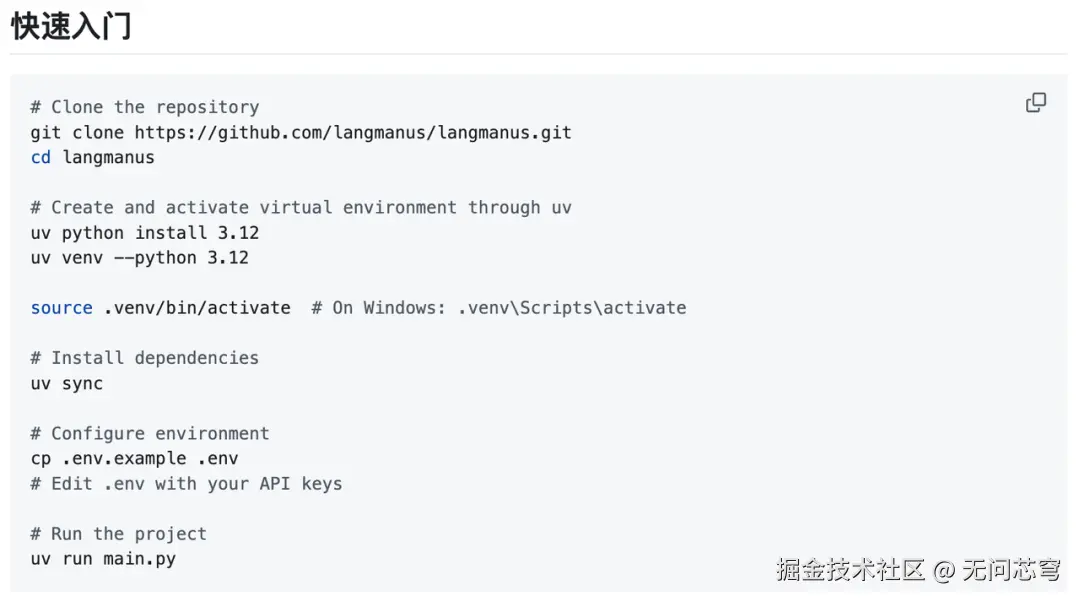Image resolution: width=1080 pixels, height=602 pixels.
Task: Click the GitHub langmanus repository URL
Action: click(x=353, y=132)
